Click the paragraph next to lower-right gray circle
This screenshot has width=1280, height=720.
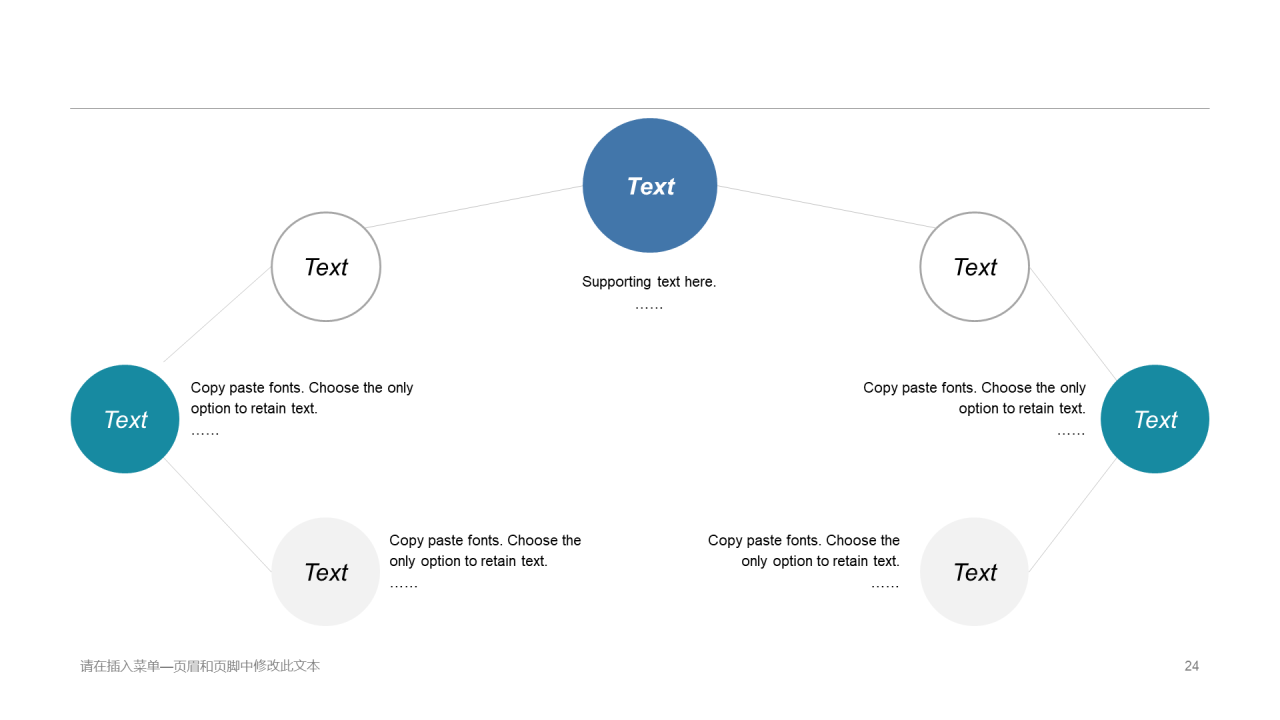[804, 551]
